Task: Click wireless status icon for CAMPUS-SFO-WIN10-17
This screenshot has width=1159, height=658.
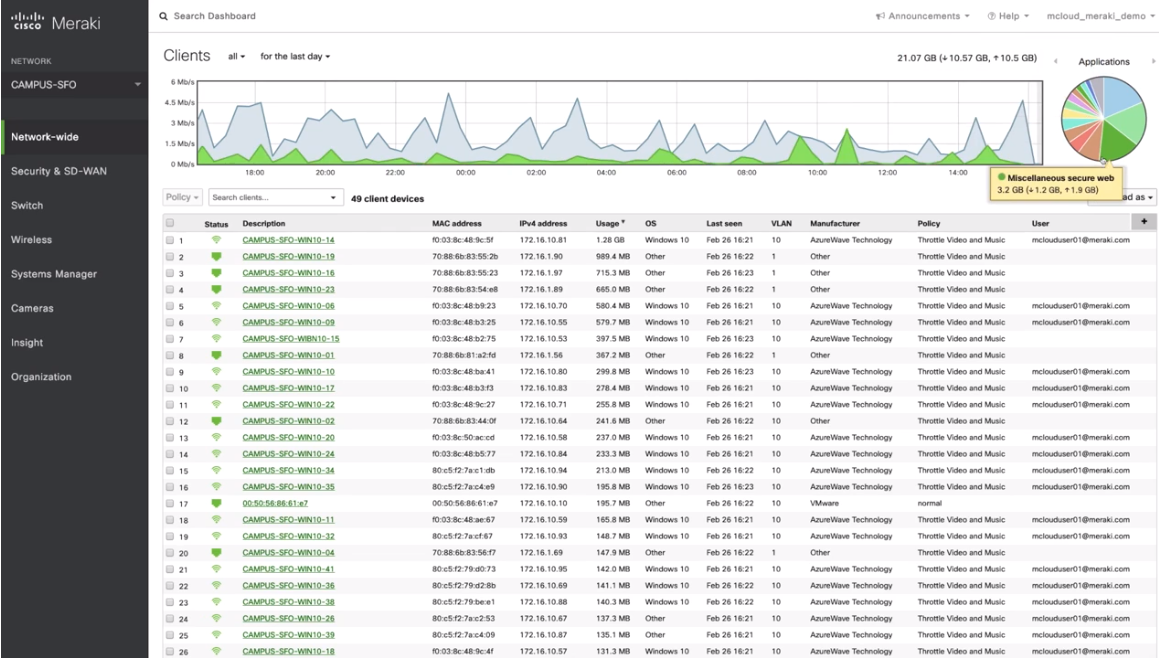Action: click(x=217, y=388)
